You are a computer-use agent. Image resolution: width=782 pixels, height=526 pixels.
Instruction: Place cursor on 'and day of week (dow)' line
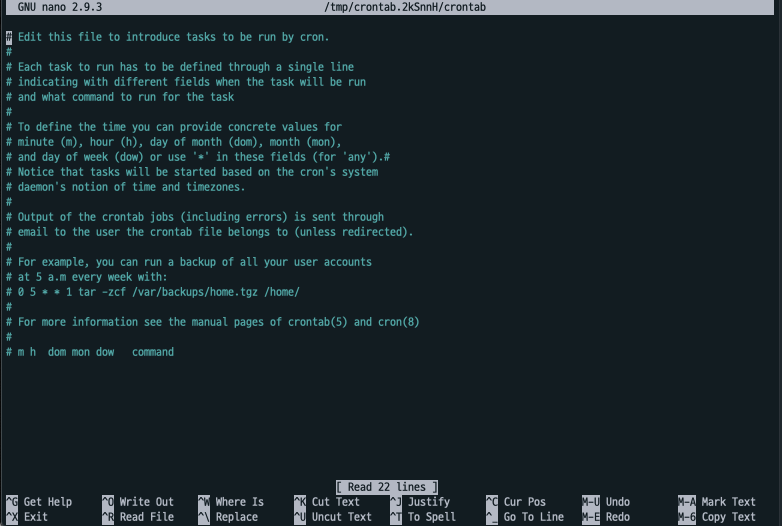(198, 157)
